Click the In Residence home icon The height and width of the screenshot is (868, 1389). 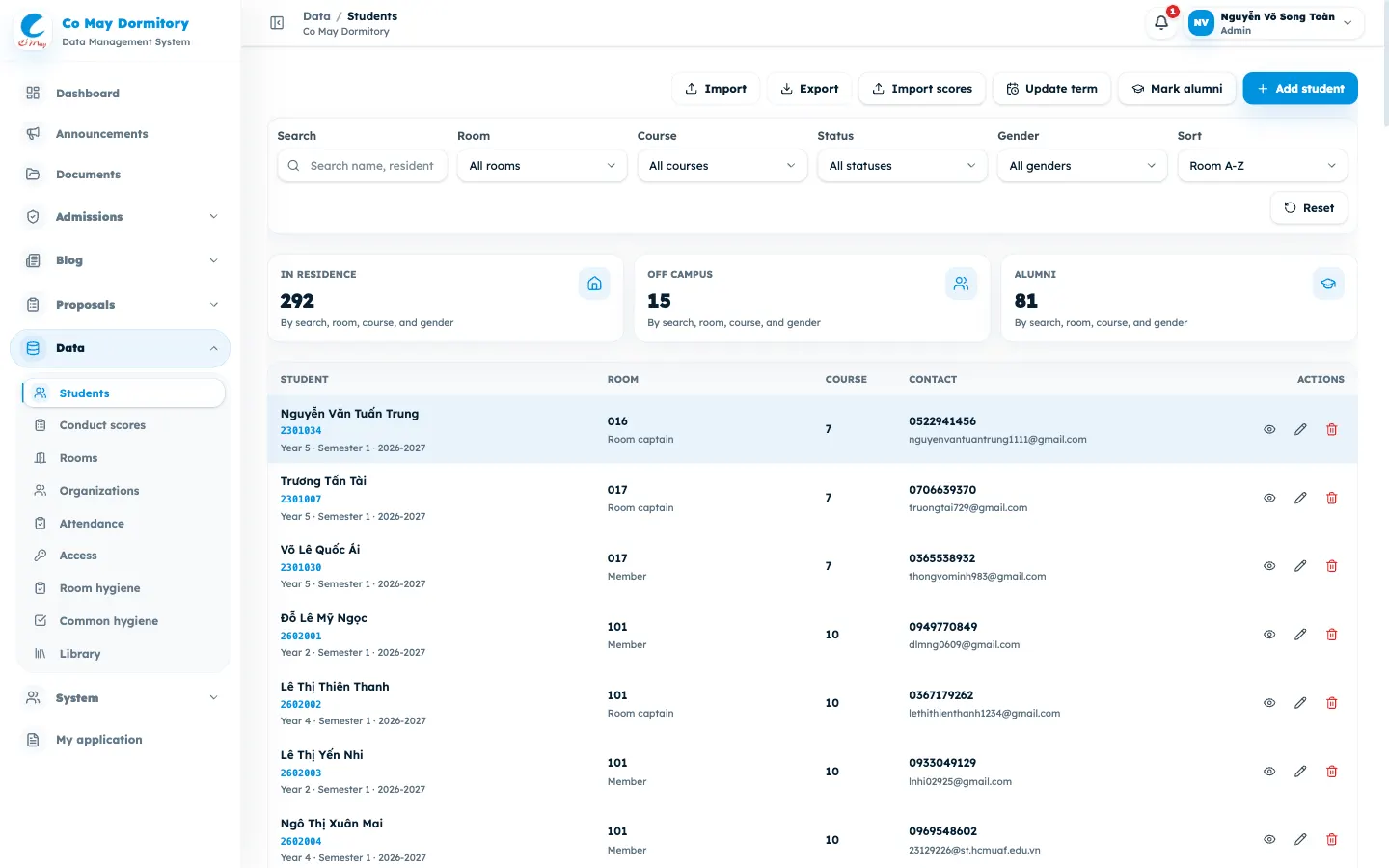(x=594, y=284)
